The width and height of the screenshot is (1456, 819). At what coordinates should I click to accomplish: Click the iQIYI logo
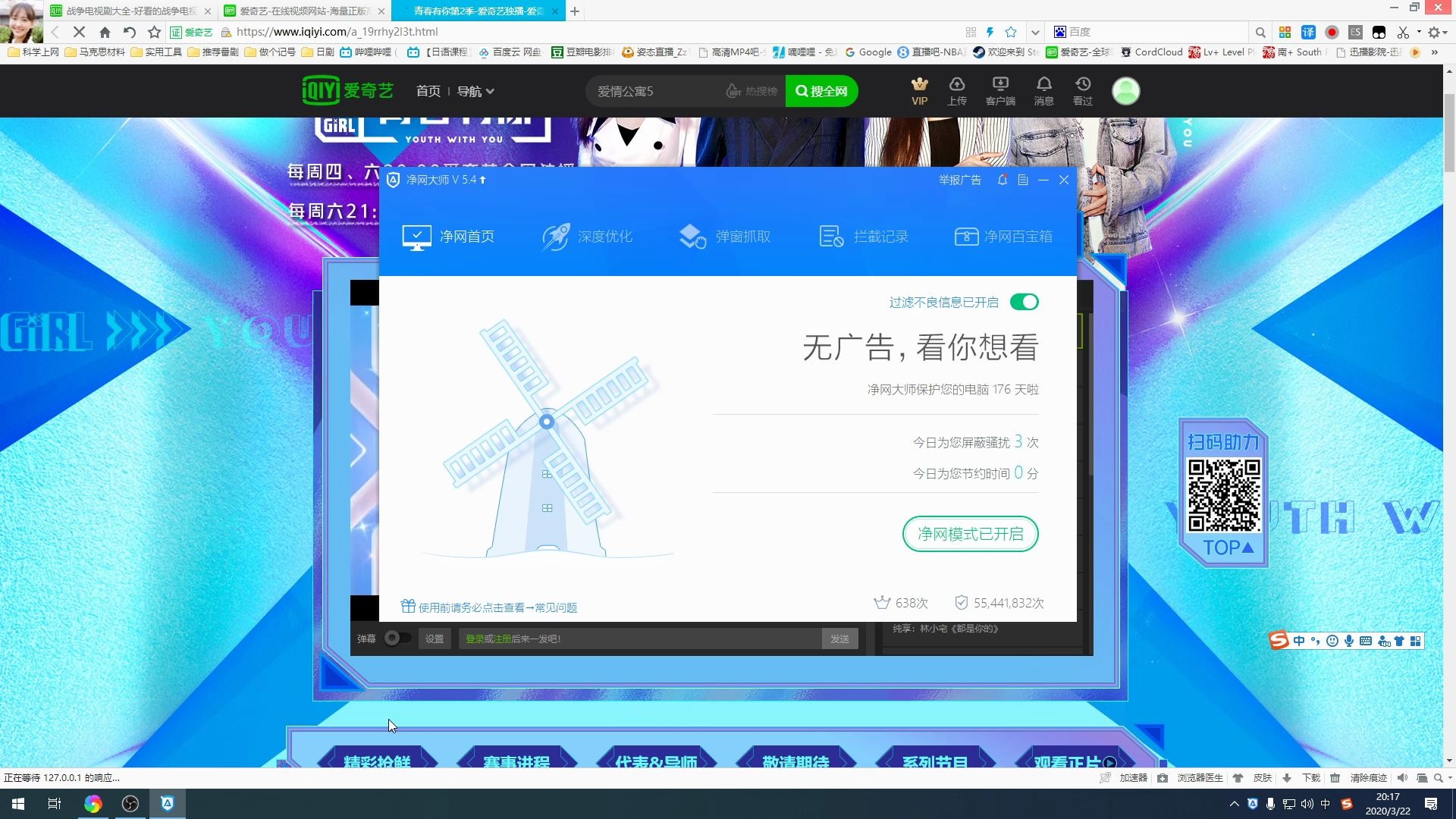tap(347, 90)
